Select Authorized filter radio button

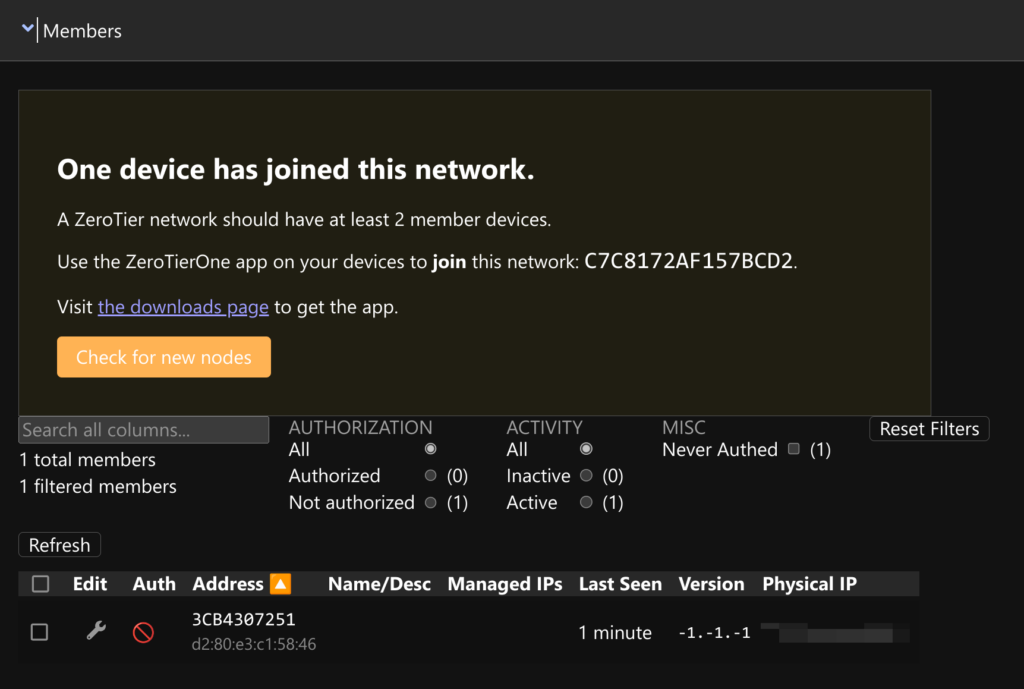(430, 475)
